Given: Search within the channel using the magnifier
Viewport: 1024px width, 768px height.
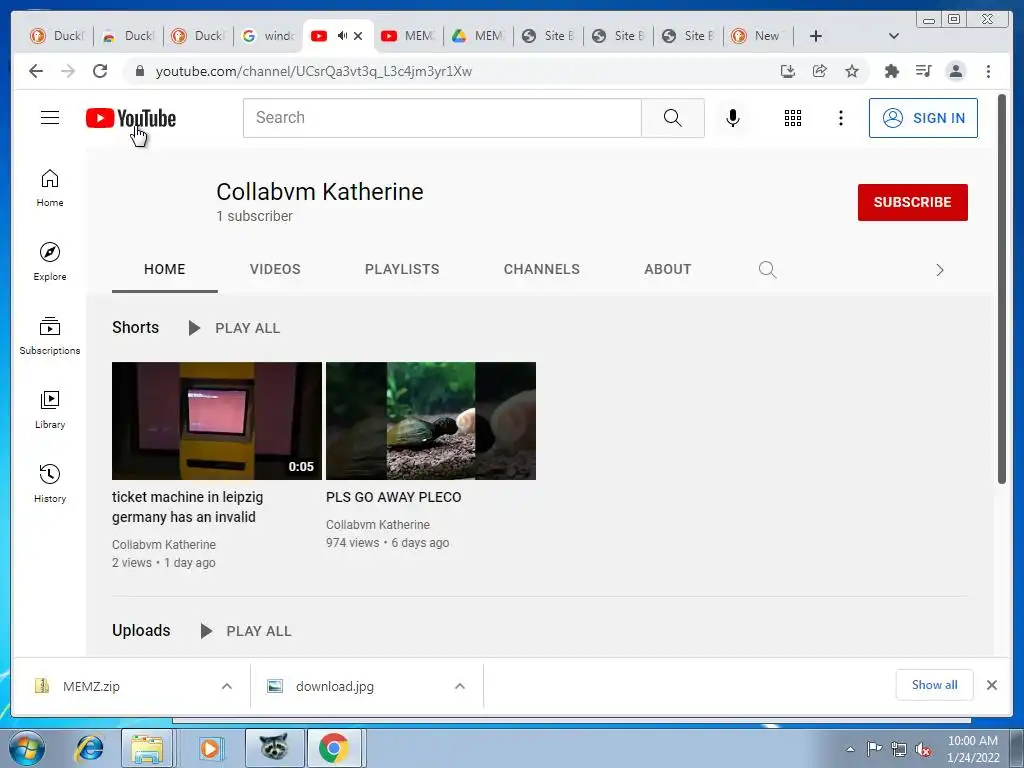Looking at the screenshot, I should [767, 269].
